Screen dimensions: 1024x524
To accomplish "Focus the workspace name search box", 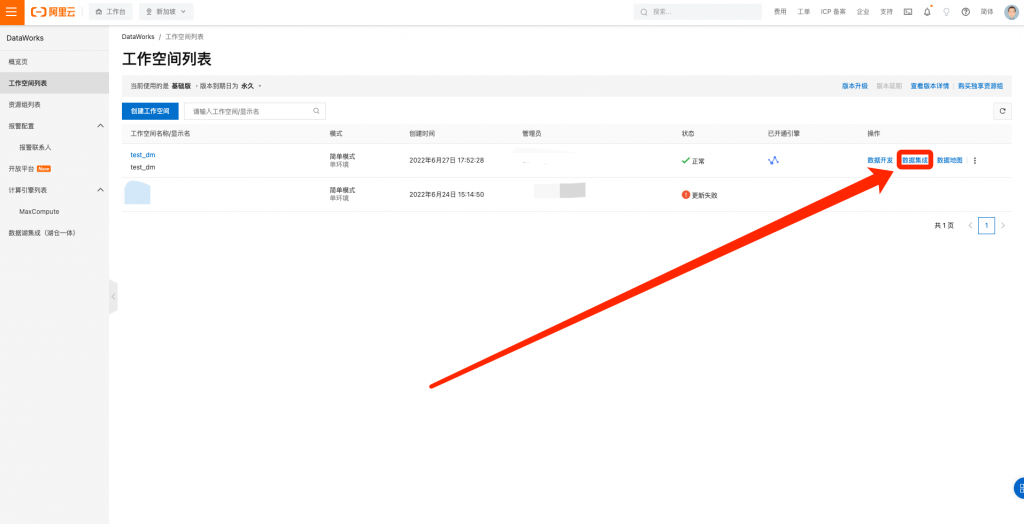I will click(255, 111).
